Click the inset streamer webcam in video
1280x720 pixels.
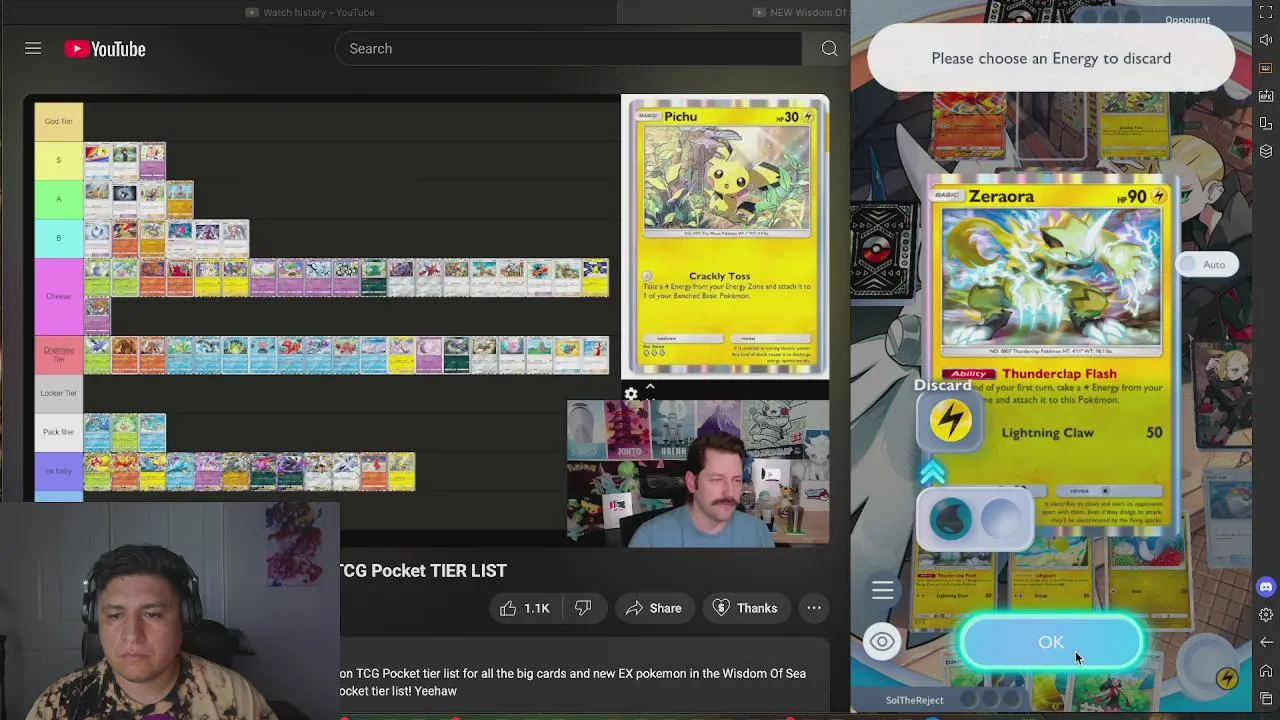point(698,474)
